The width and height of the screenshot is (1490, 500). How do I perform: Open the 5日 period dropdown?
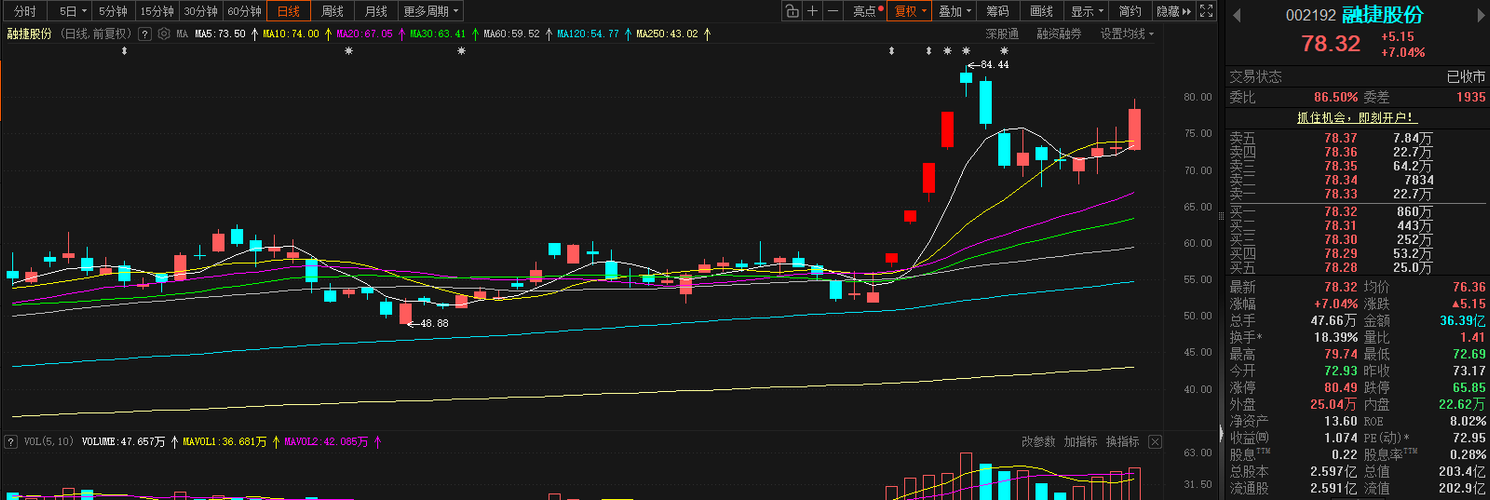(x=71, y=12)
